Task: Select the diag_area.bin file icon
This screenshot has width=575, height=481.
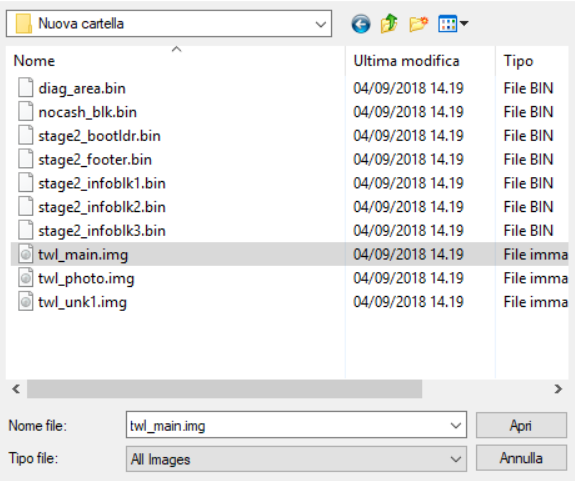Action: (x=26, y=88)
